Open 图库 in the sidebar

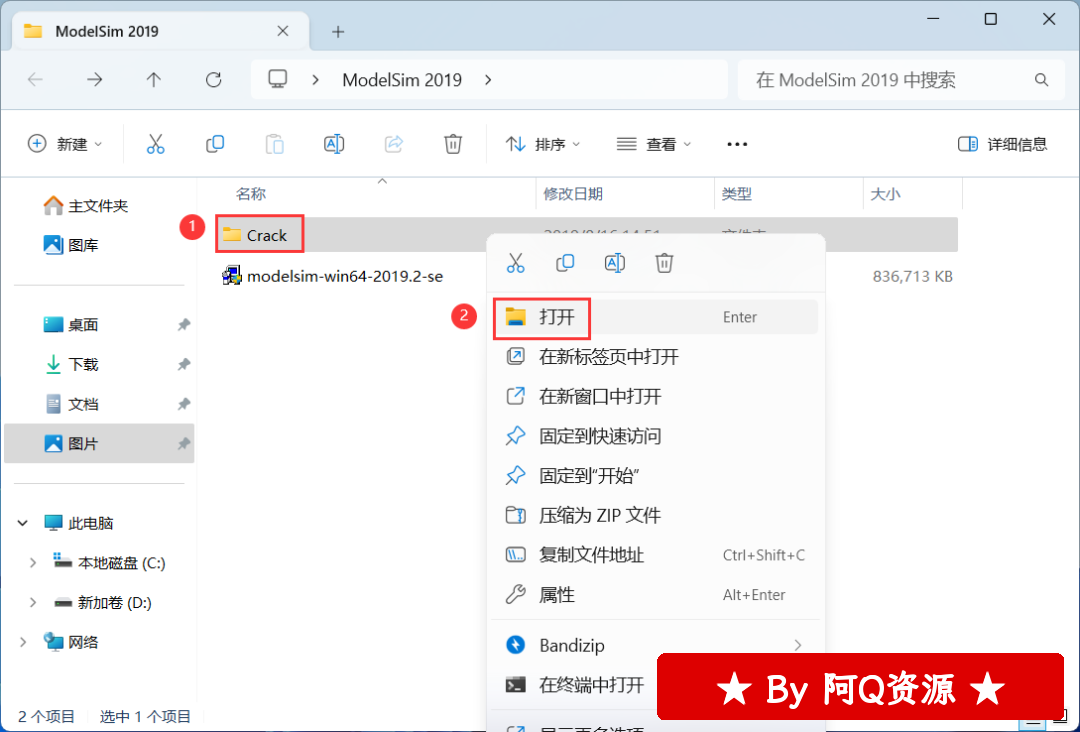[71, 245]
